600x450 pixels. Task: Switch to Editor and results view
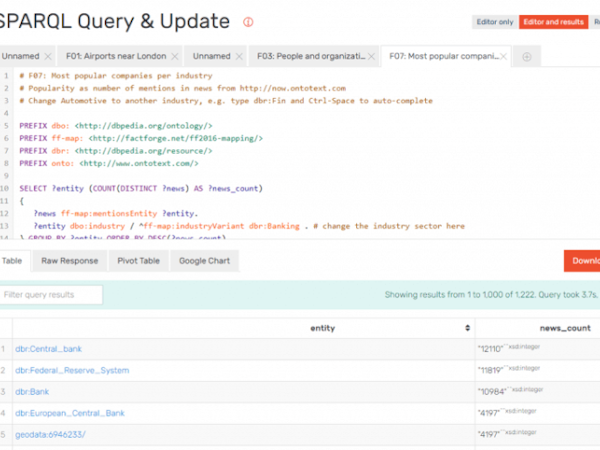pos(553,22)
